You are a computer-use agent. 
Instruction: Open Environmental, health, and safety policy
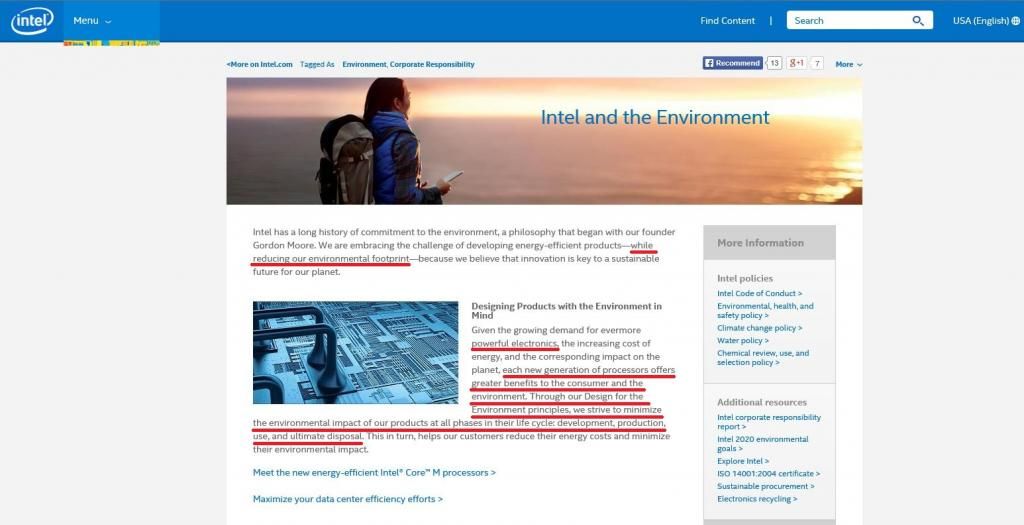765,311
